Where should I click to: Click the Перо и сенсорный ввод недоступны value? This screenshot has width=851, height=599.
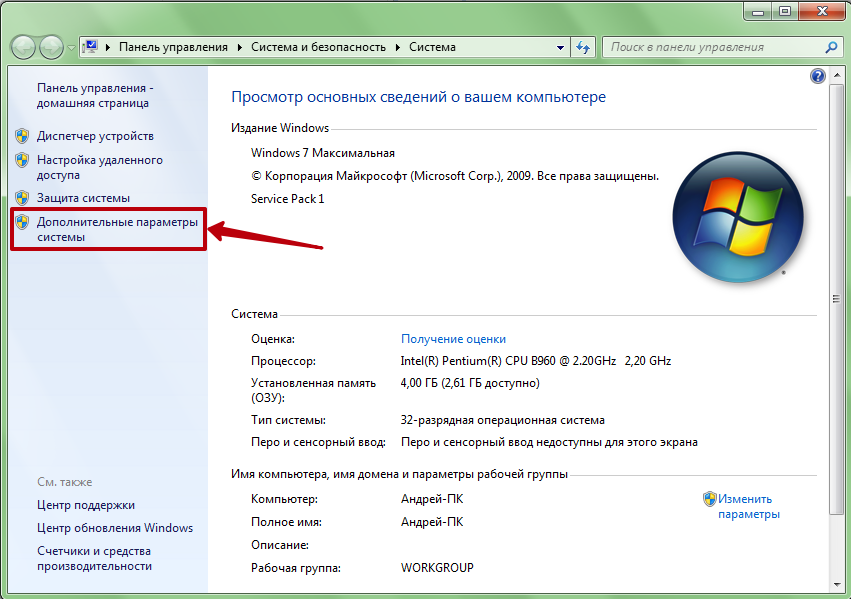pyautogui.click(x=549, y=442)
